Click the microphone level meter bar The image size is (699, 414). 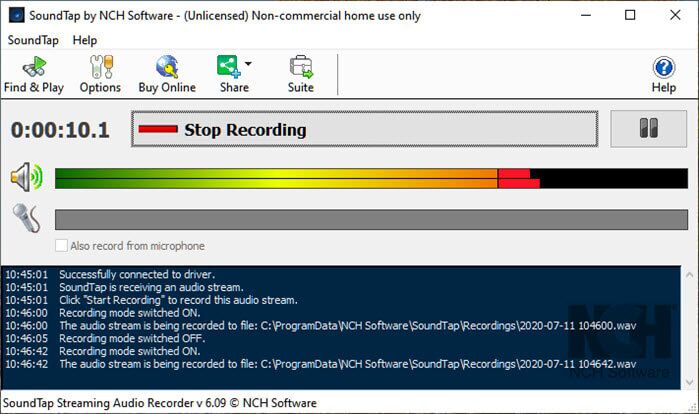tap(370, 219)
